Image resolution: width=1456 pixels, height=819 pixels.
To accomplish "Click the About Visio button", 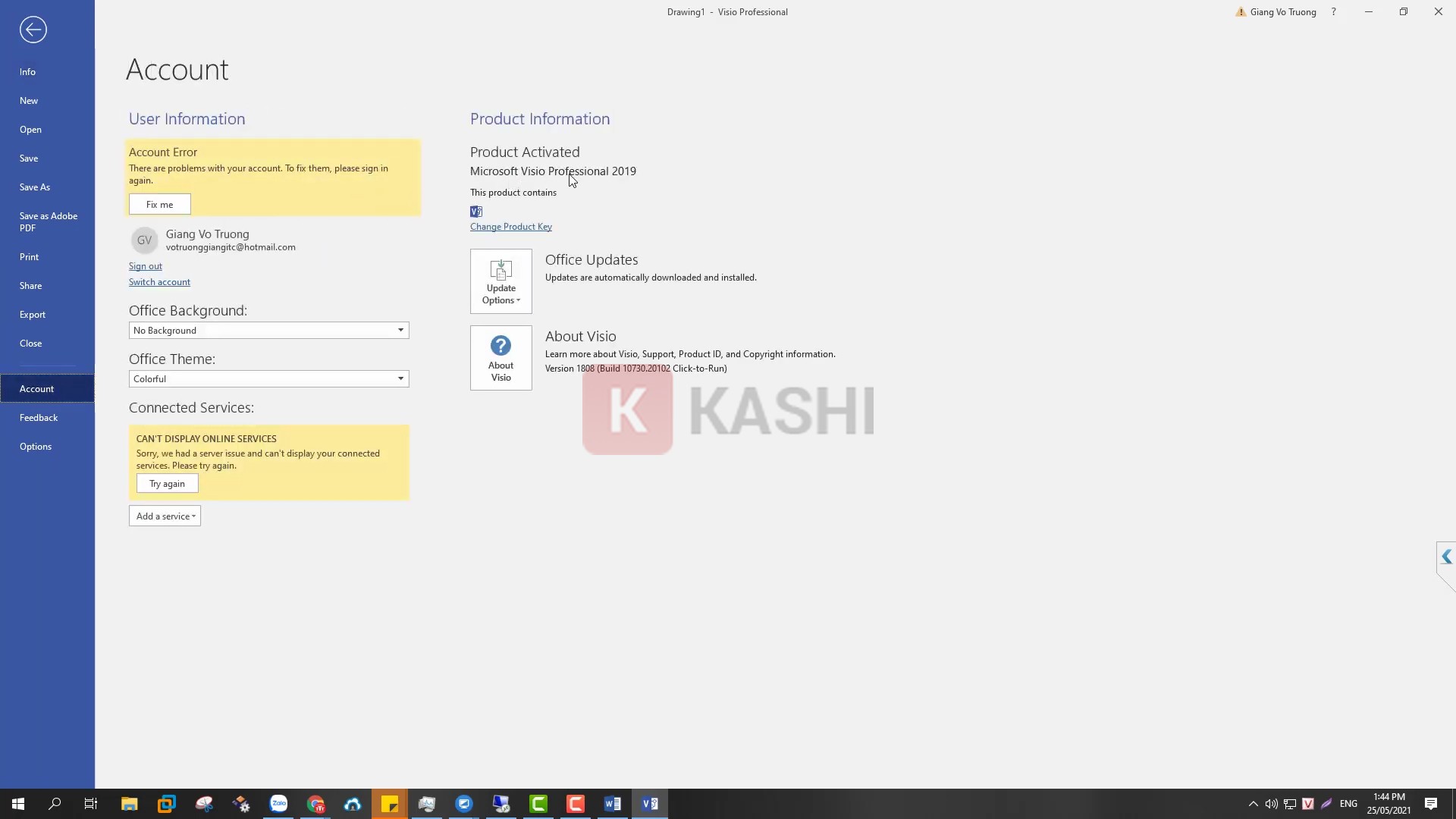I will (x=500, y=358).
